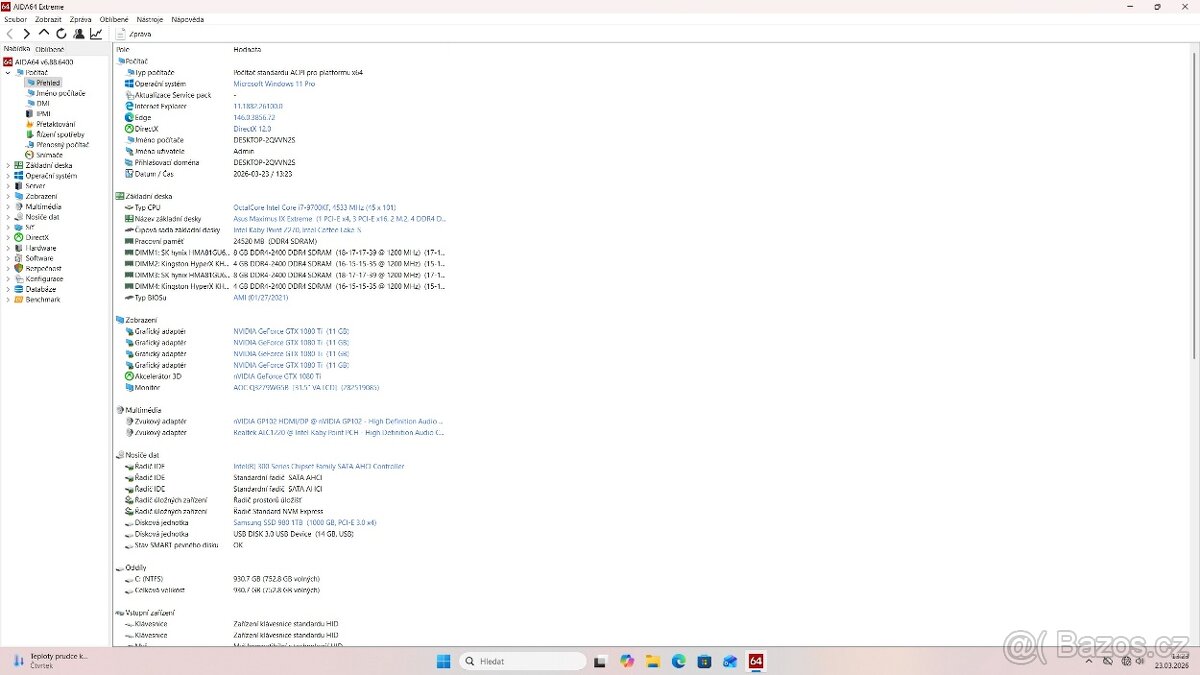Open AIDA64 icon in Windows taskbar
This screenshot has width=1200, height=675.
(x=756, y=661)
